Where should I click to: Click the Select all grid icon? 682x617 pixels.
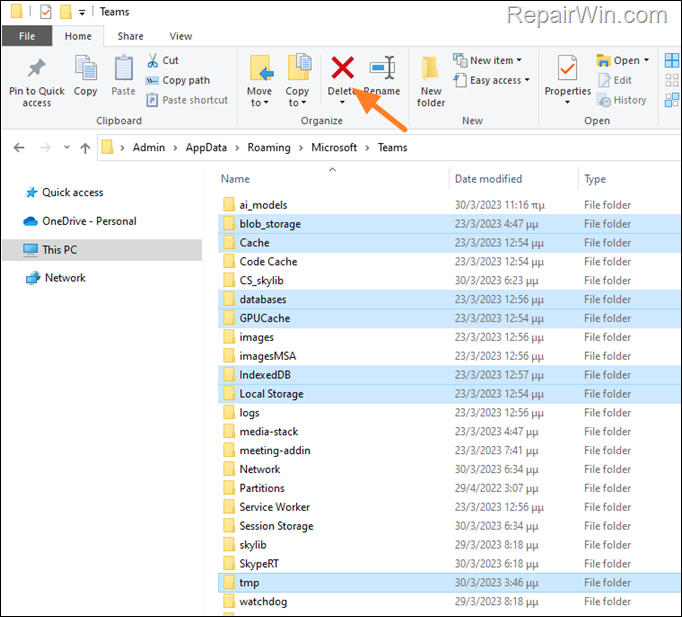[x=672, y=60]
